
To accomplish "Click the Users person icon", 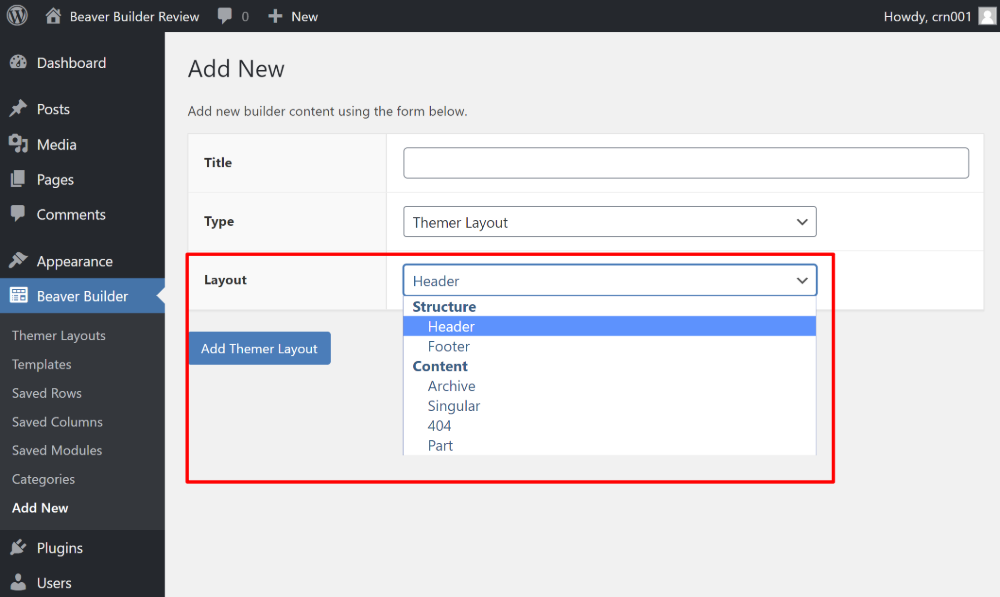I will pos(18,582).
